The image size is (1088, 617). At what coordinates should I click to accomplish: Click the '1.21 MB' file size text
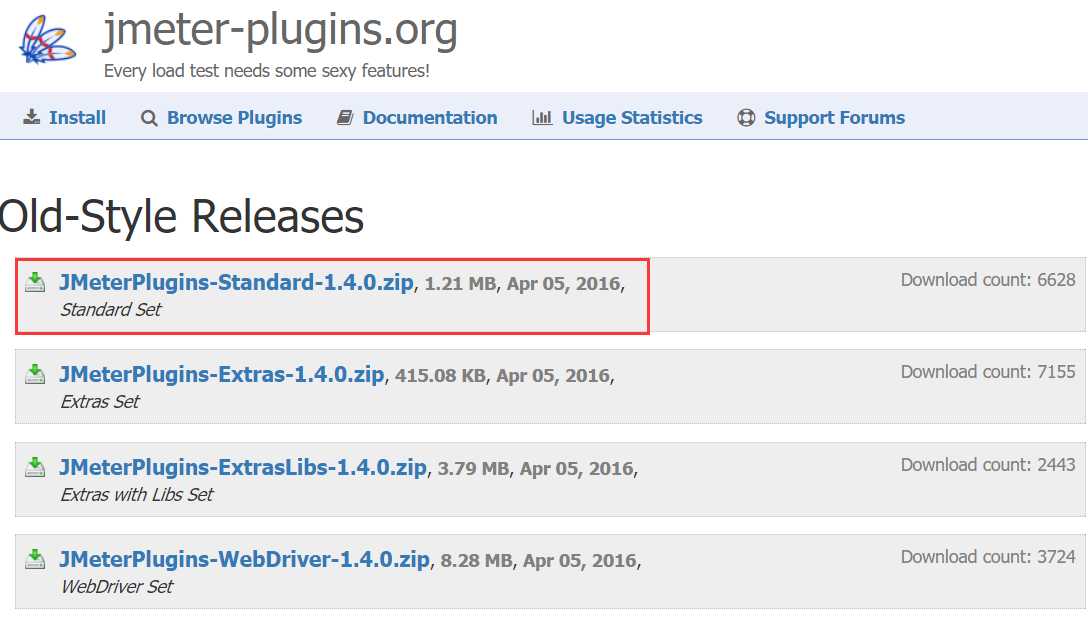(460, 284)
